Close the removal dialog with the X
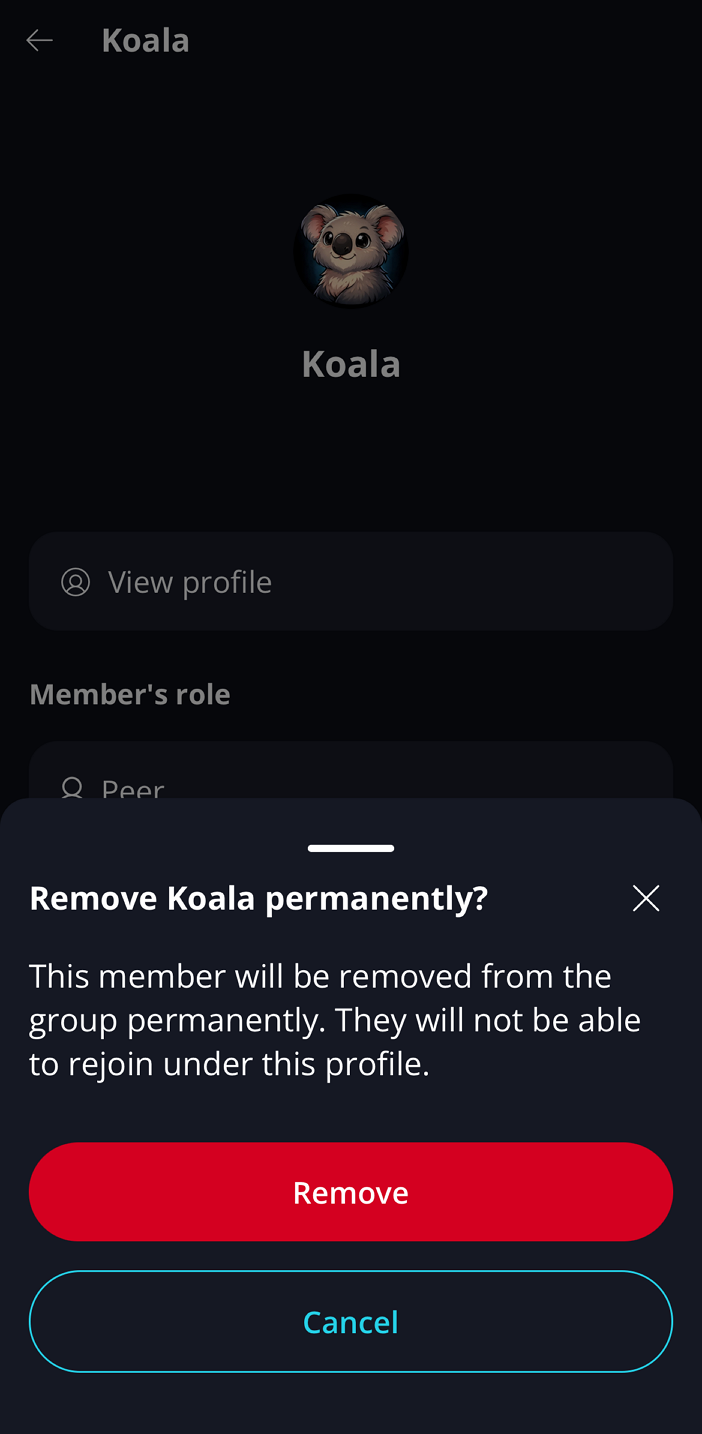The width and height of the screenshot is (702, 1434). [x=646, y=898]
